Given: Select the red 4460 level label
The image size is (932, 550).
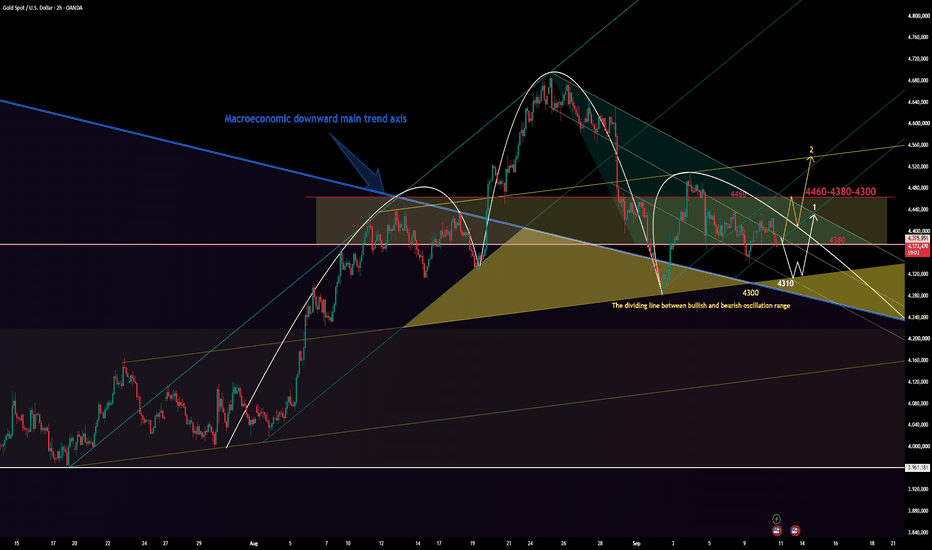Looking at the screenshot, I should pos(738,194).
